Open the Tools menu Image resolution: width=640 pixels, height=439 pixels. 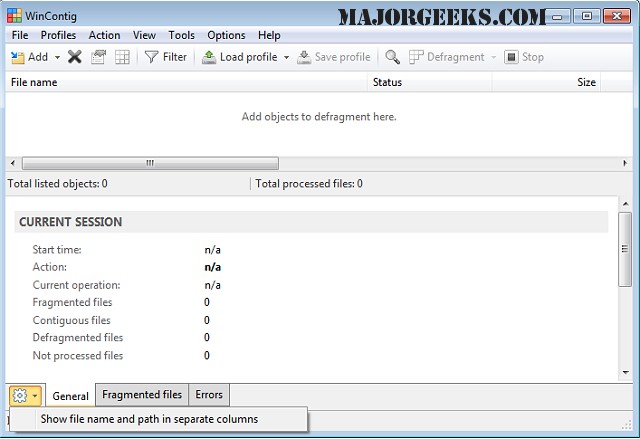tap(182, 35)
